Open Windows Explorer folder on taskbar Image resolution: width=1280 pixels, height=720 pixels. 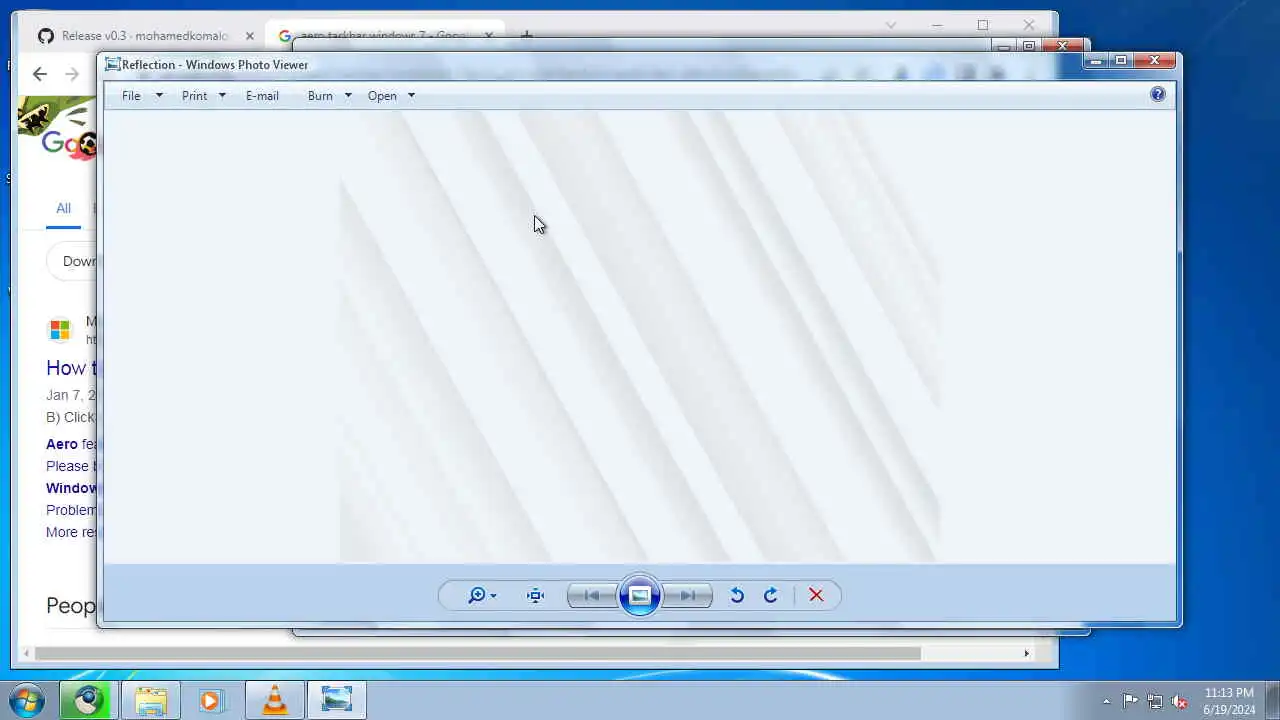(x=151, y=700)
